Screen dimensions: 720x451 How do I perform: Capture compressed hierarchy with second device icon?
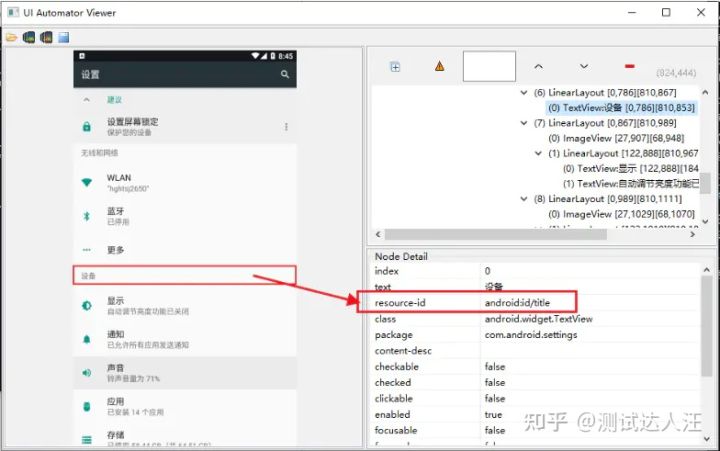point(46,37)
